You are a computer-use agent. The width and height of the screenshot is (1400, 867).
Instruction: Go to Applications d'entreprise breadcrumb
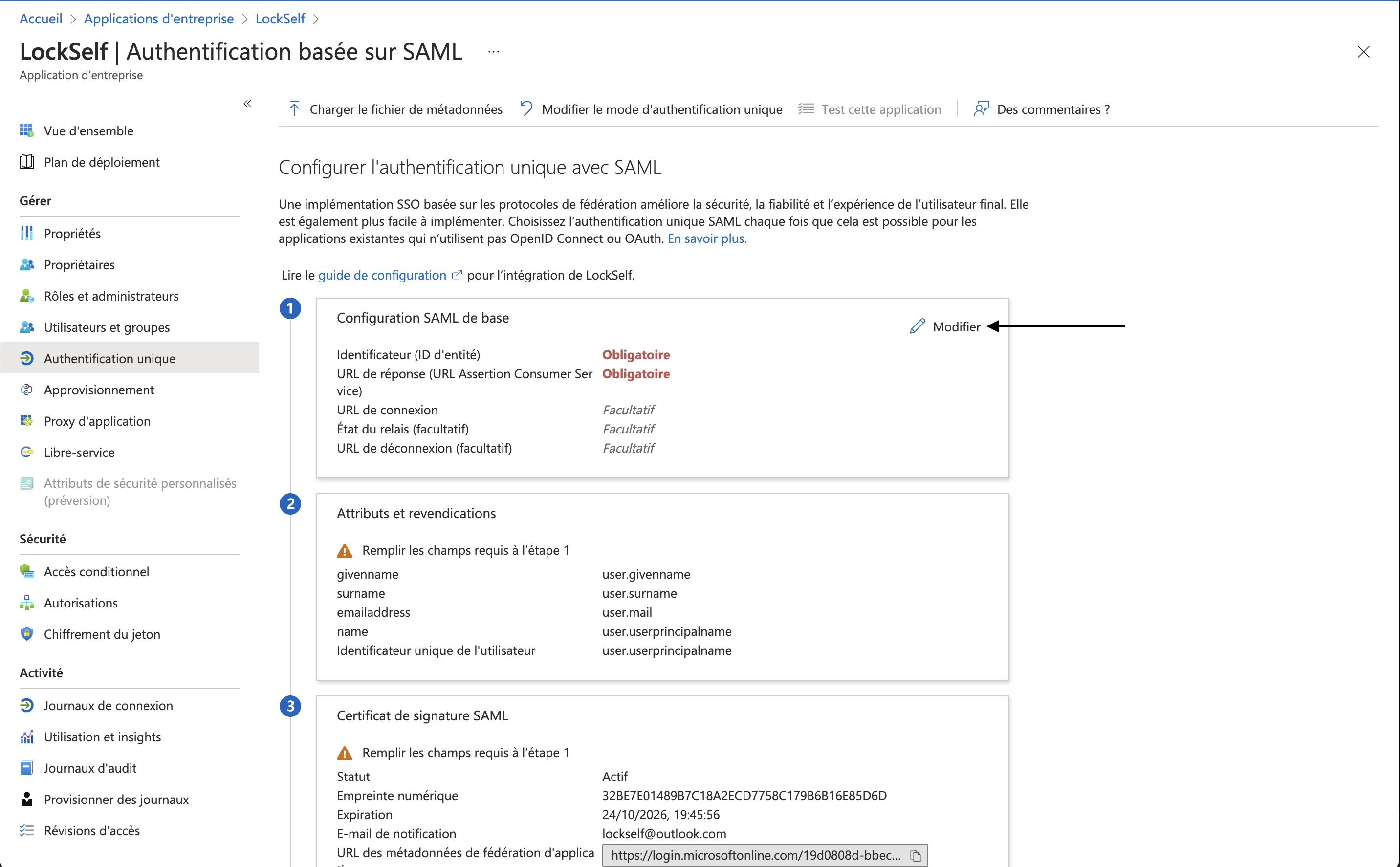(x=159, y=19)
